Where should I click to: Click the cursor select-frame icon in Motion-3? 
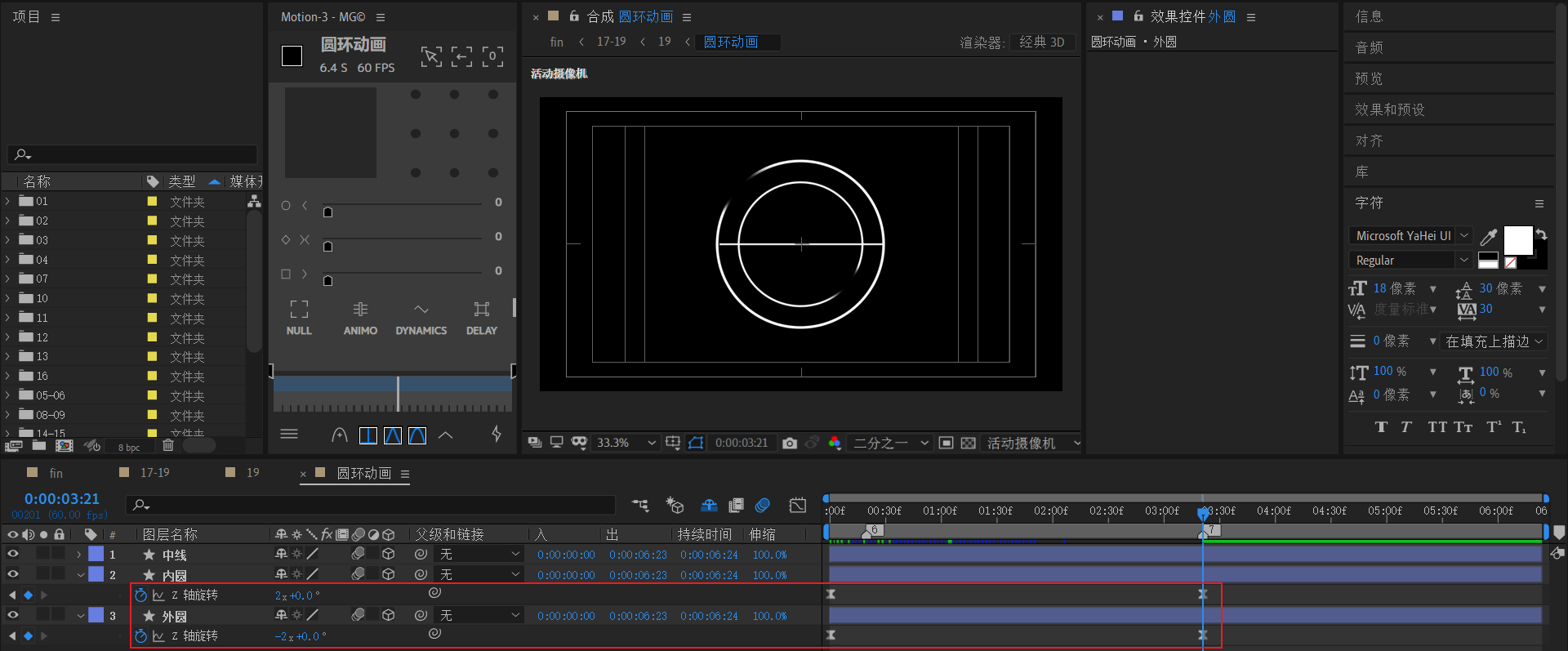(x=431, y=56)
